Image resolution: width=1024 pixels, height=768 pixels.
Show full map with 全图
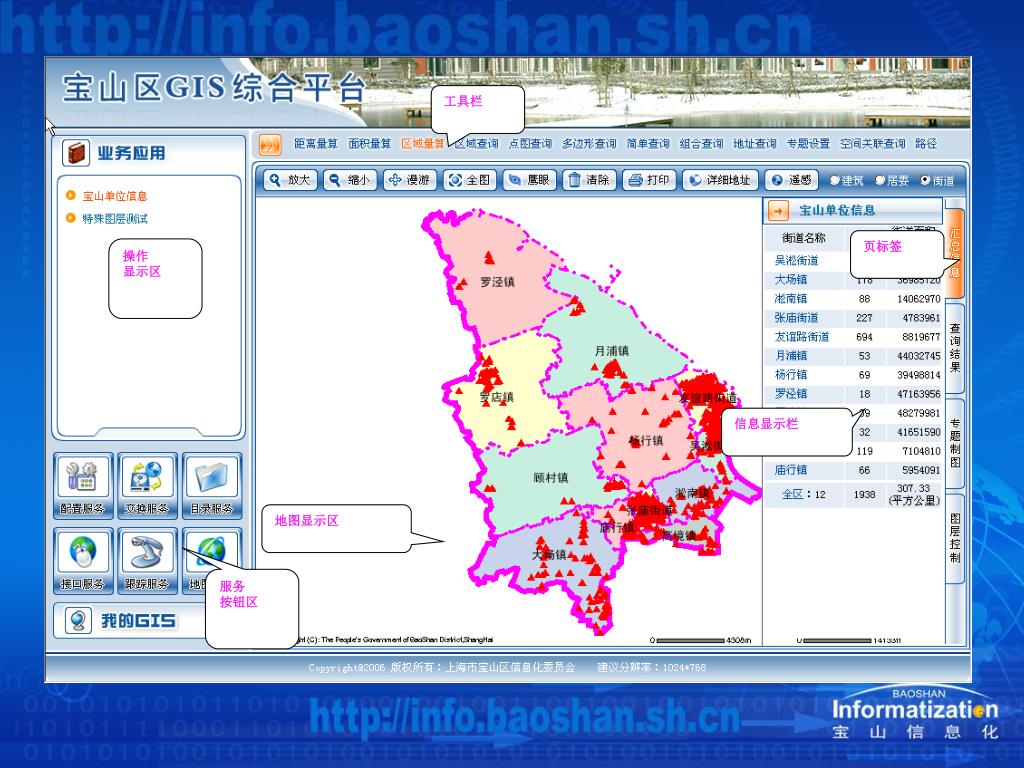pos(470,180)
